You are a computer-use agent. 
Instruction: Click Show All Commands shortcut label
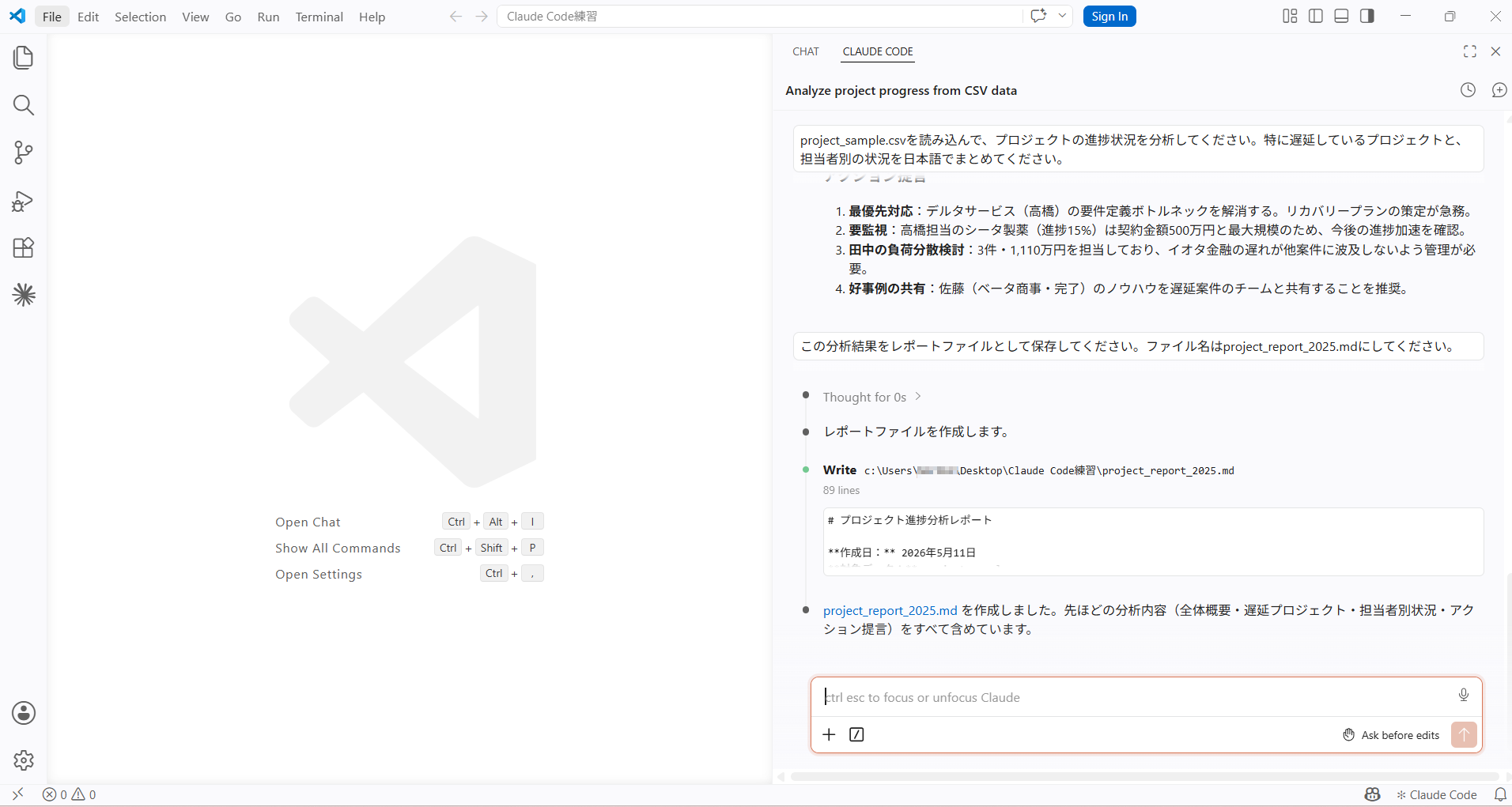pyautogui.click(x=338, y=548)
